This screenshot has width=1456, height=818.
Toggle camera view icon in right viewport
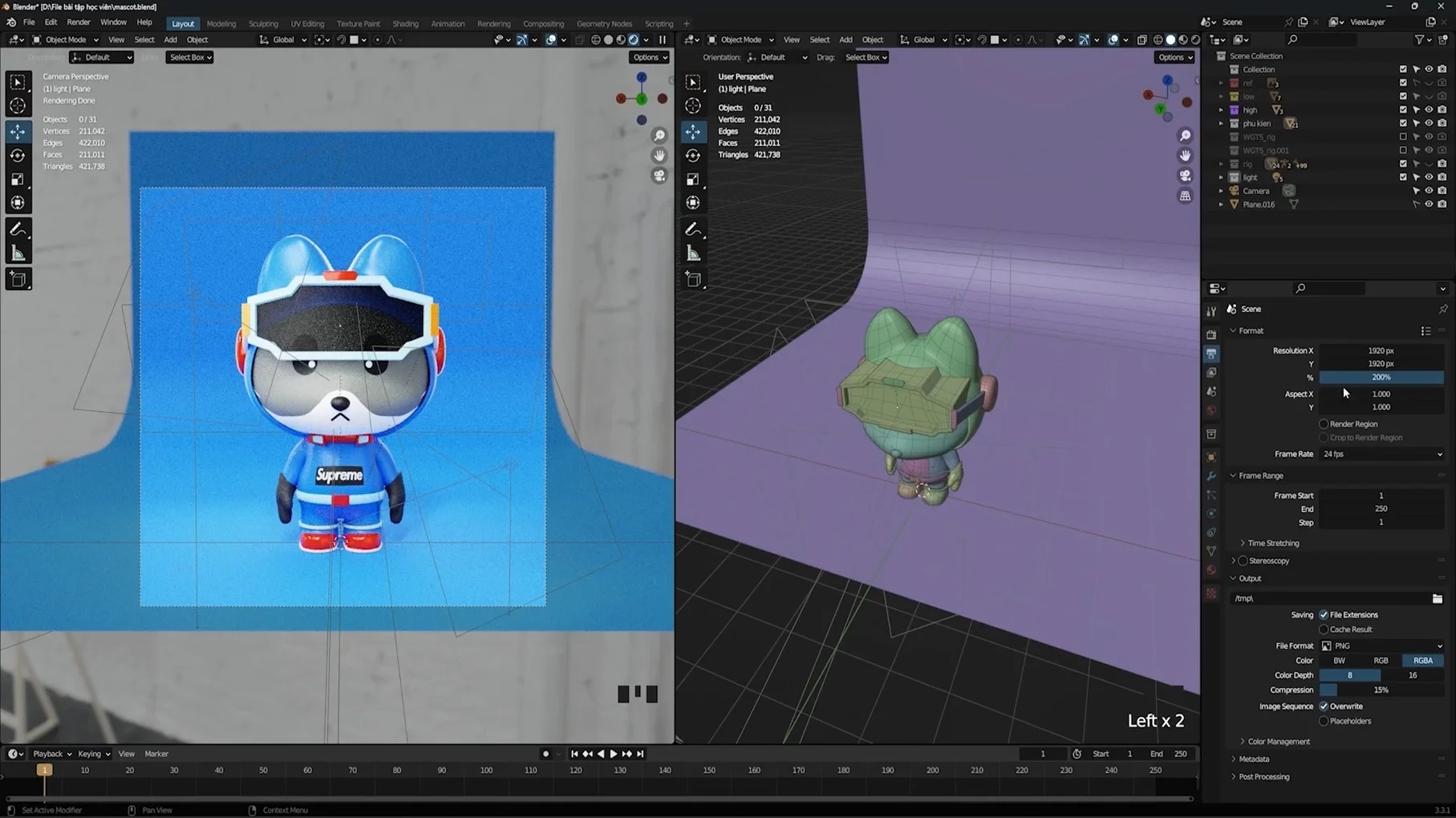point(1185,176)
